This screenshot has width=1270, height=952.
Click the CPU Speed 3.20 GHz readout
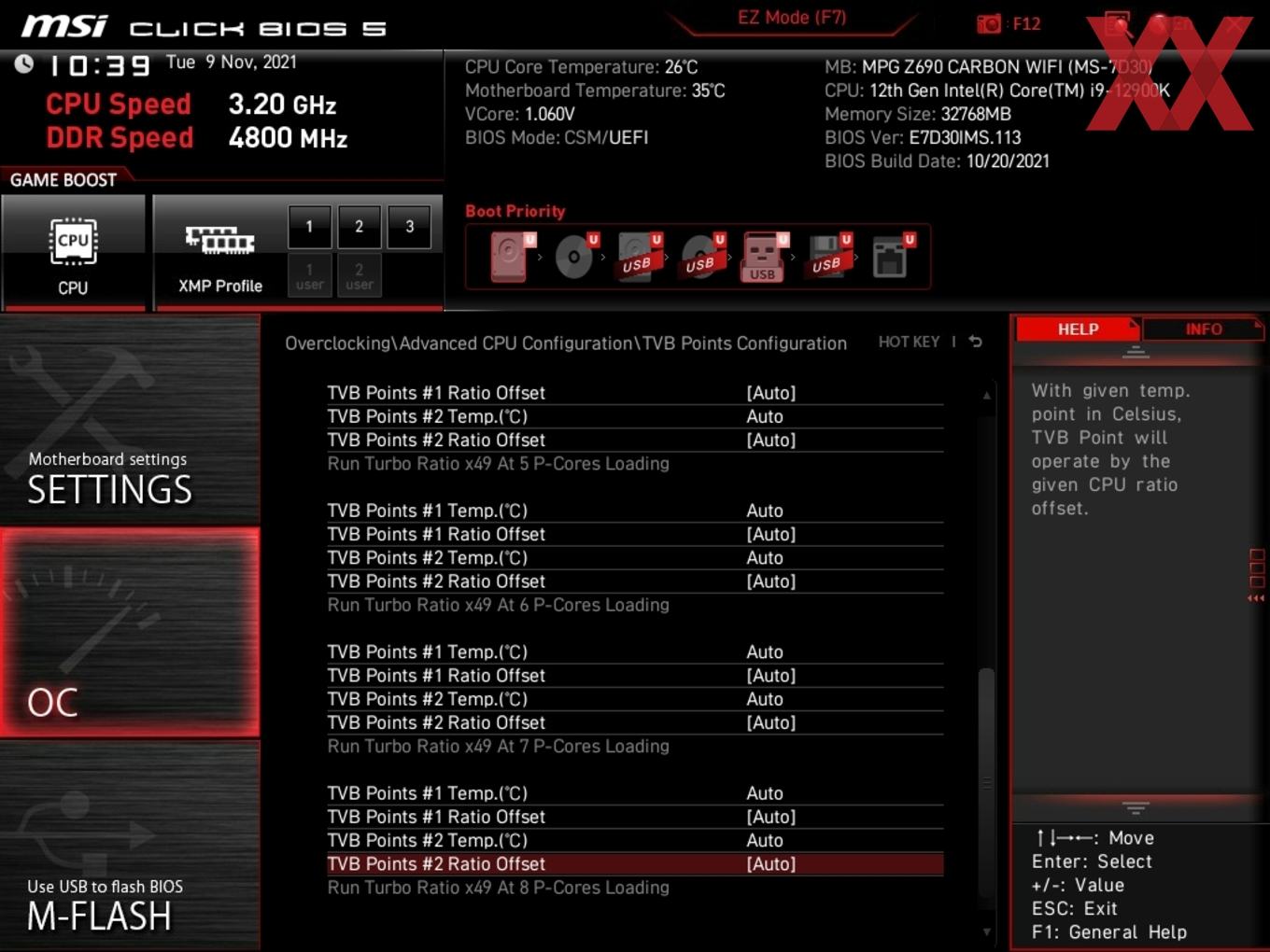[x=191, y=104]
